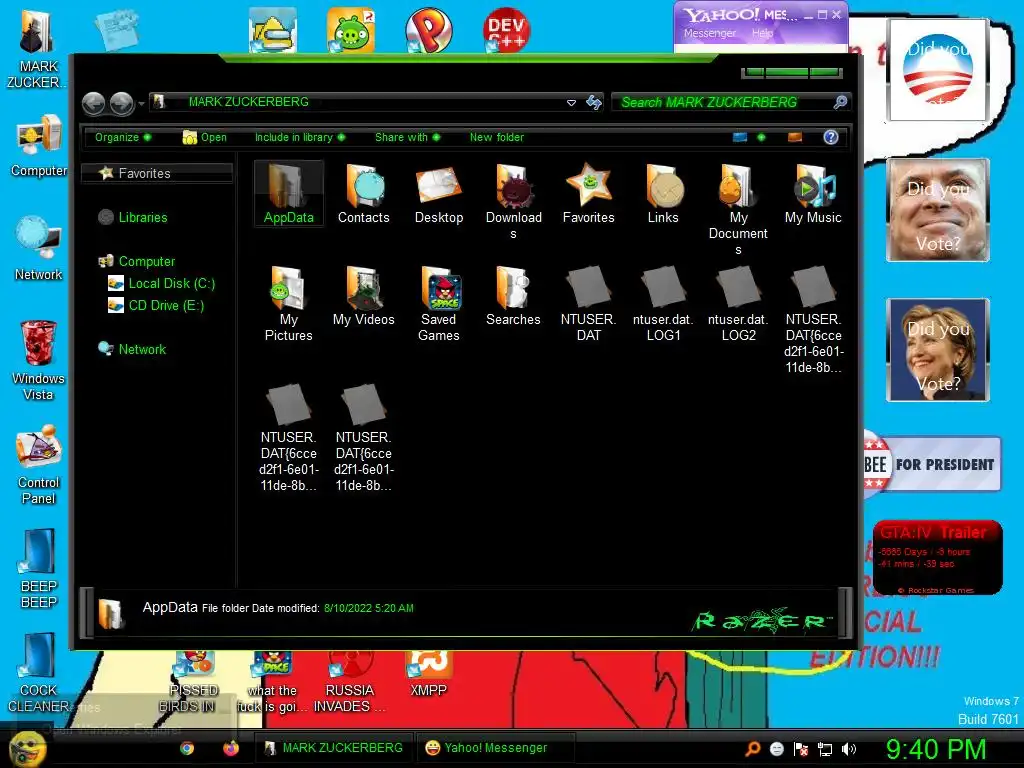Open the Computer desktop icon
Image resolution: width=1024 pixels, height=768 pixels.
pos(38,145)
